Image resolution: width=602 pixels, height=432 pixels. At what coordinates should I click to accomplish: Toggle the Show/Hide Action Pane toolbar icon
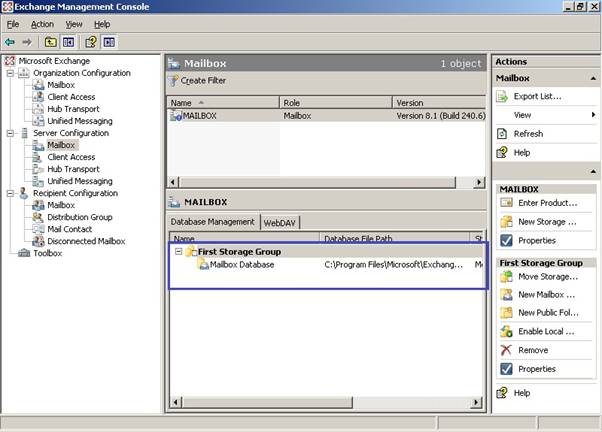point(109,42)
